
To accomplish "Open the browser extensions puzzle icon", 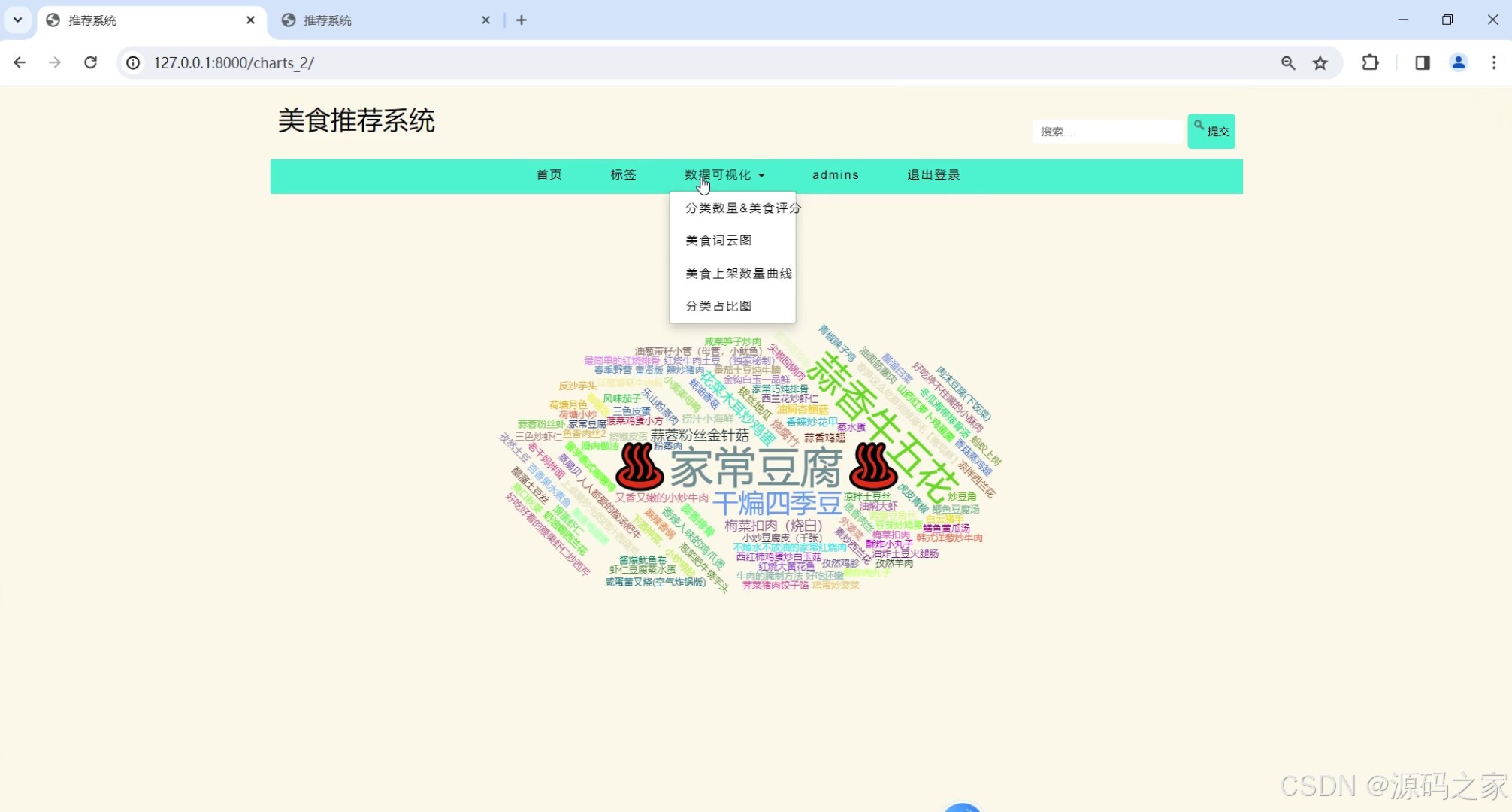I will (x=1370, y=62).
